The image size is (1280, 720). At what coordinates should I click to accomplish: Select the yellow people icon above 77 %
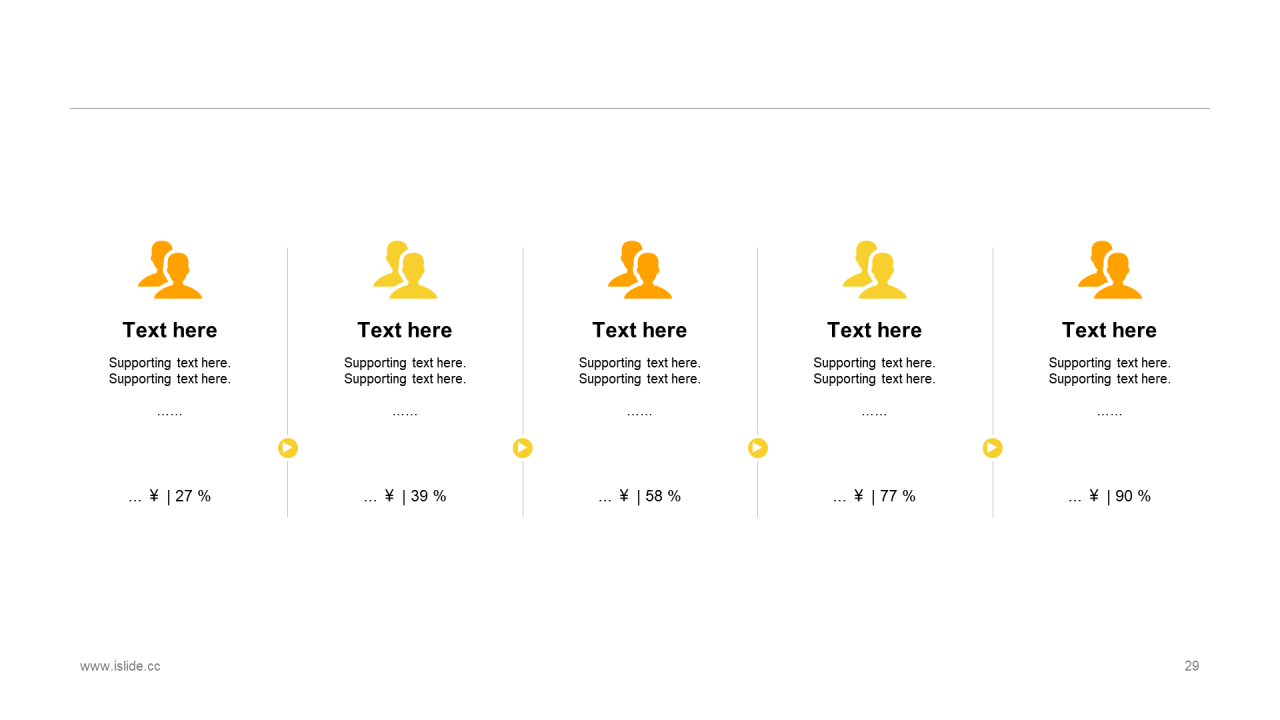(x=875, y=270)
